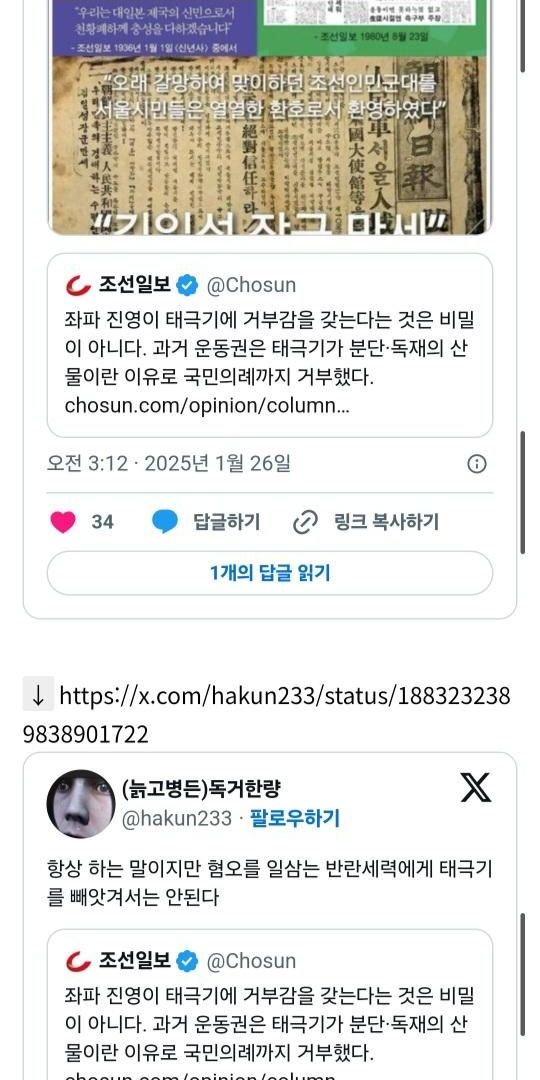
Task: Click the blue reply bubble icon
Action: tap(165, 522)
